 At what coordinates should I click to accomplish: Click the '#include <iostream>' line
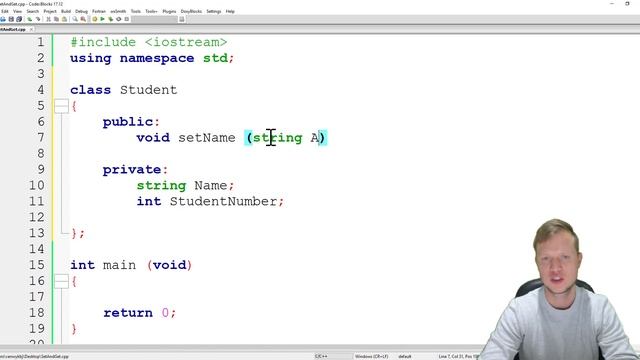click(149, 42)
